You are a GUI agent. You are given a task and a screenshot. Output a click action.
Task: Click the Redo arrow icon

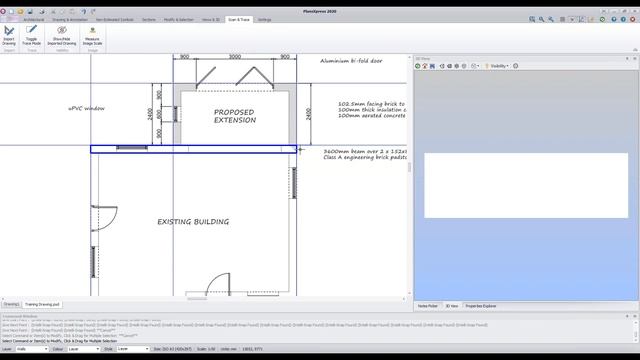[x=93, y=11]
